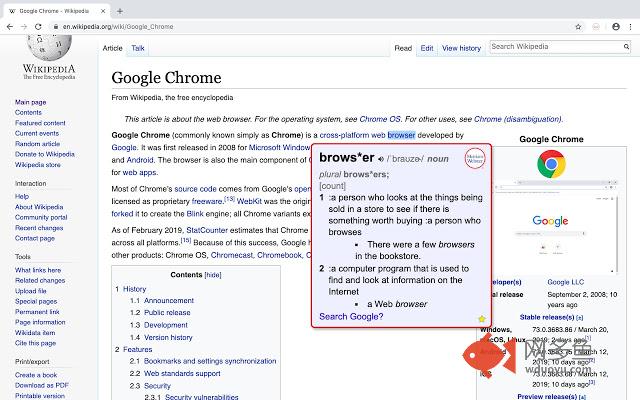Click the address bar URL
This screenshot has width=640, height=400.
click(x=118, y=27)
